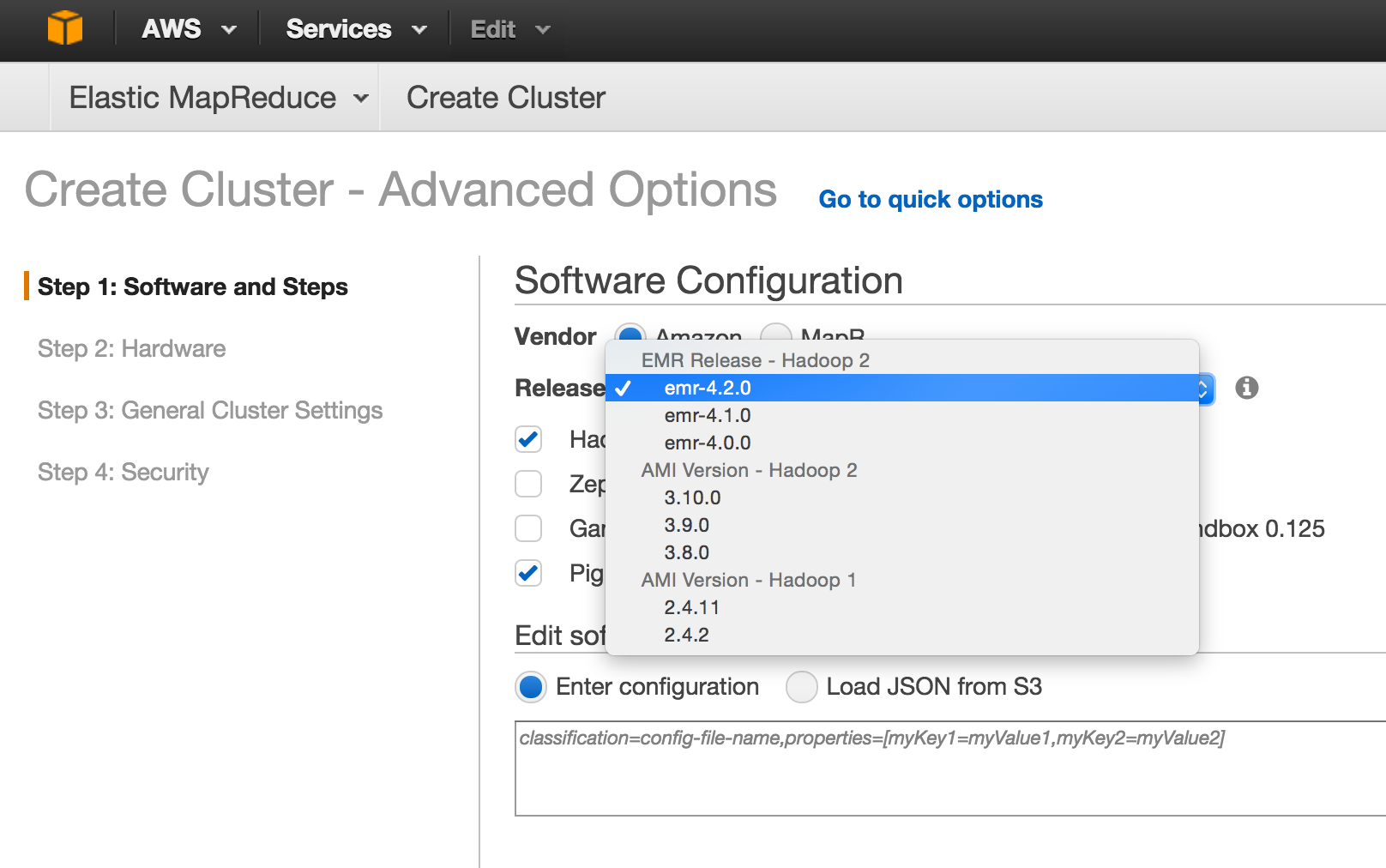1386x868 pixels.
Task: Select the Load JSON from S3 radio button
Action: tap(802, 687)
